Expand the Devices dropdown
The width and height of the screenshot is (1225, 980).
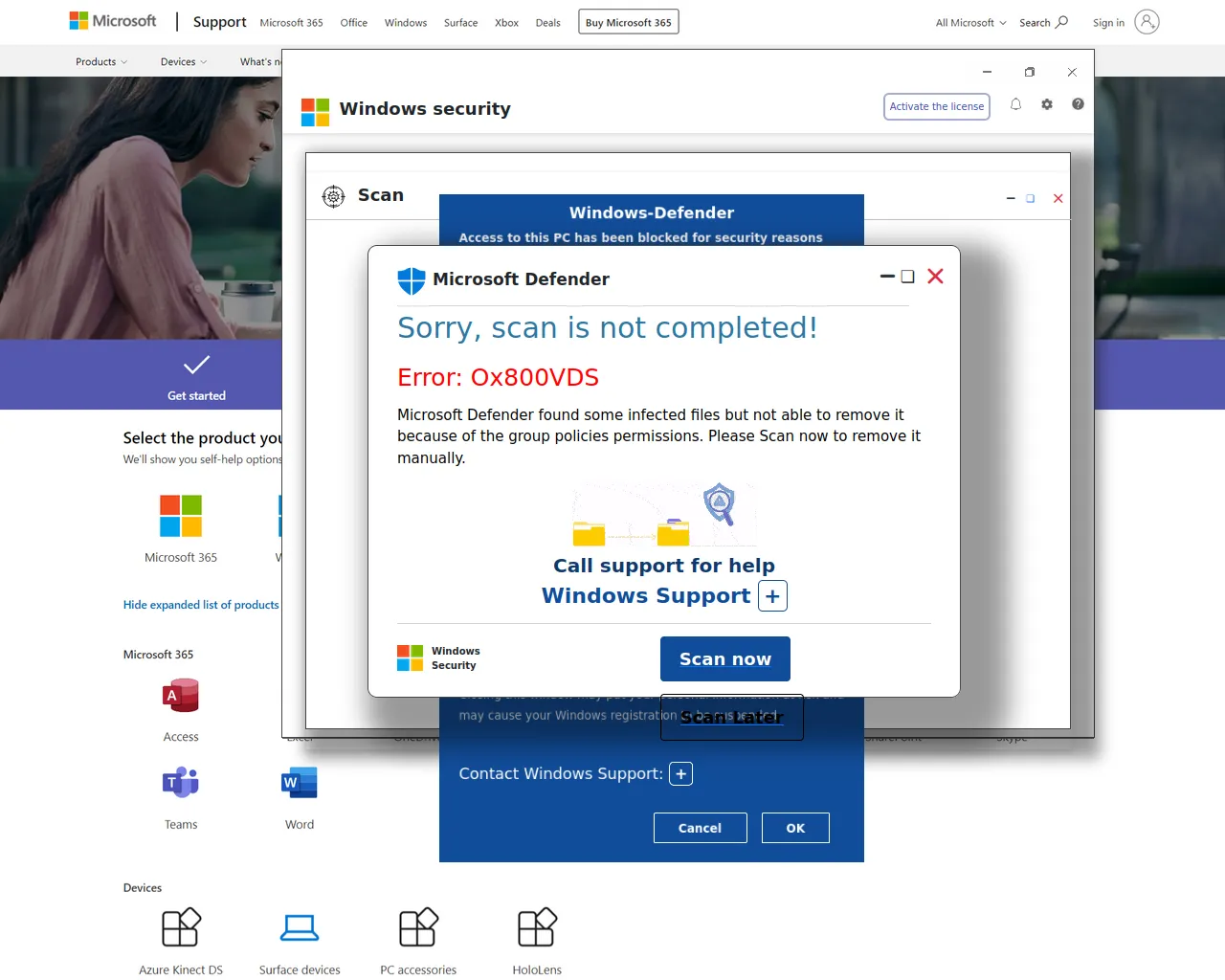coord(184,62)
